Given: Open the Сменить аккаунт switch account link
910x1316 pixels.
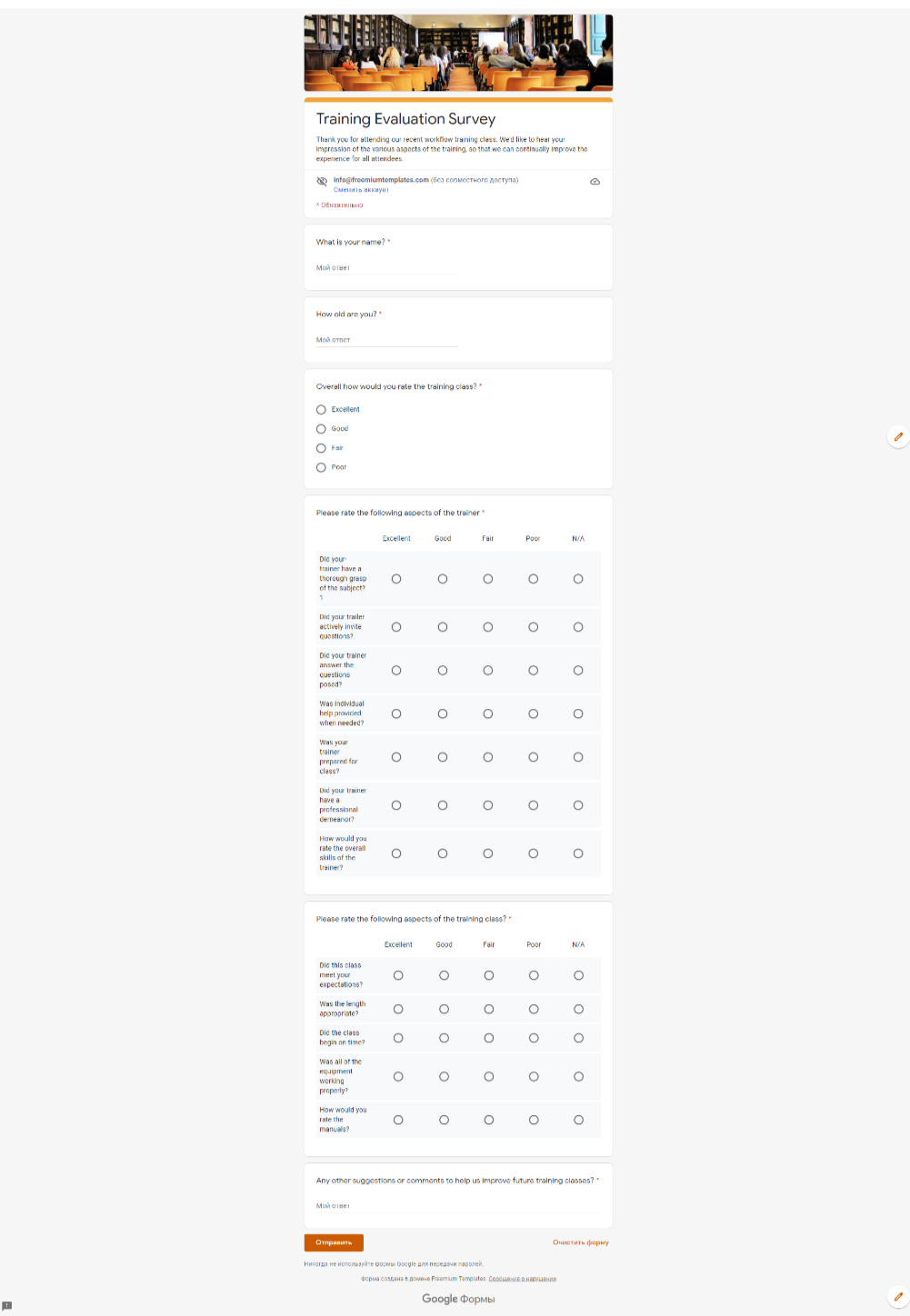Looking at the screenshot, I should pos(361,190).
